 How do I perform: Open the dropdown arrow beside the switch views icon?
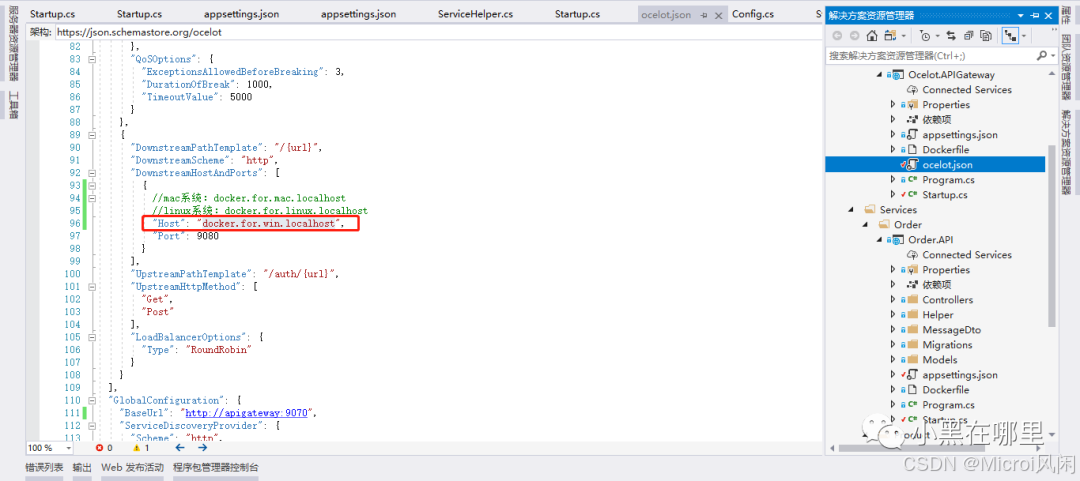tap(903, 36)
